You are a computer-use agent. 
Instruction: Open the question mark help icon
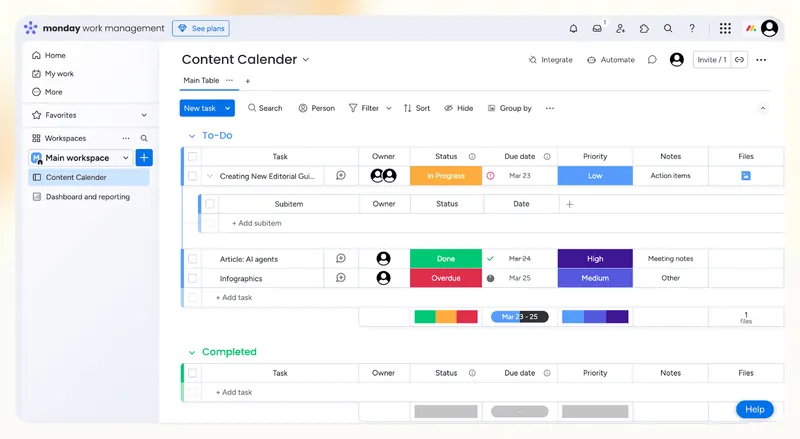click(692, 29)
